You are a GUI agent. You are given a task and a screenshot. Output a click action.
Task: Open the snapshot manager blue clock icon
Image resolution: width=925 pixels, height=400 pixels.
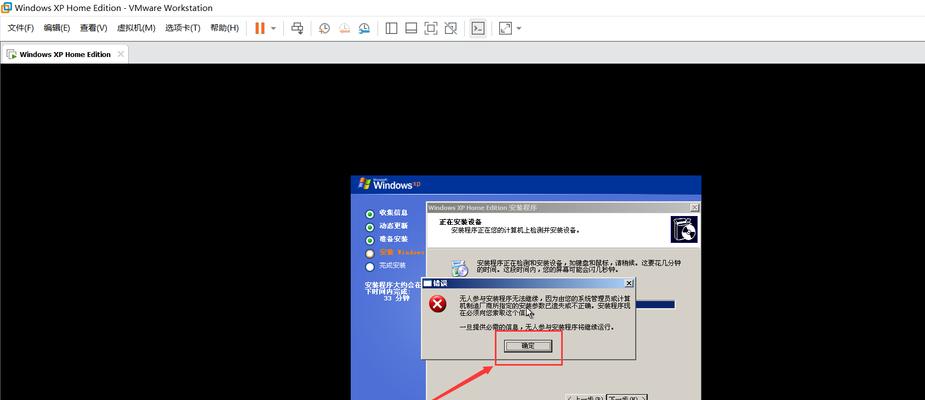pos(365,28)
